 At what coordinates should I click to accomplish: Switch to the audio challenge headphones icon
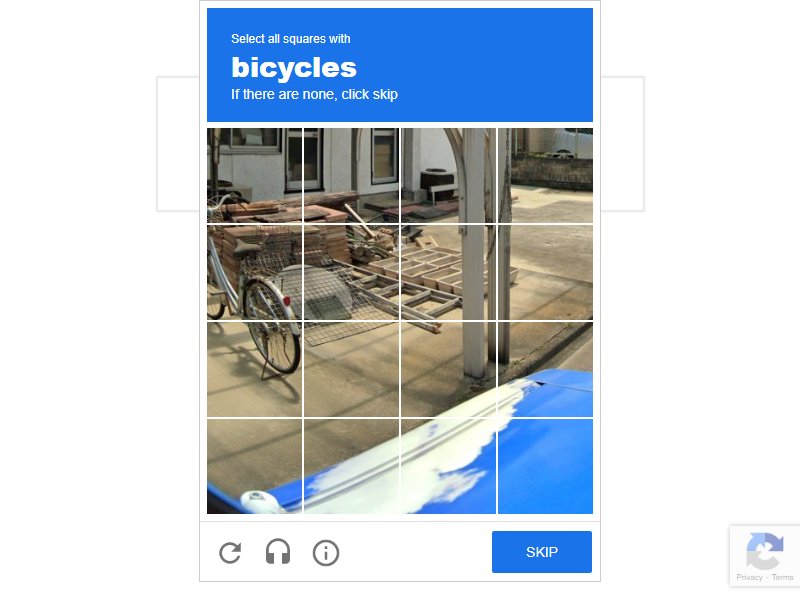278,552
